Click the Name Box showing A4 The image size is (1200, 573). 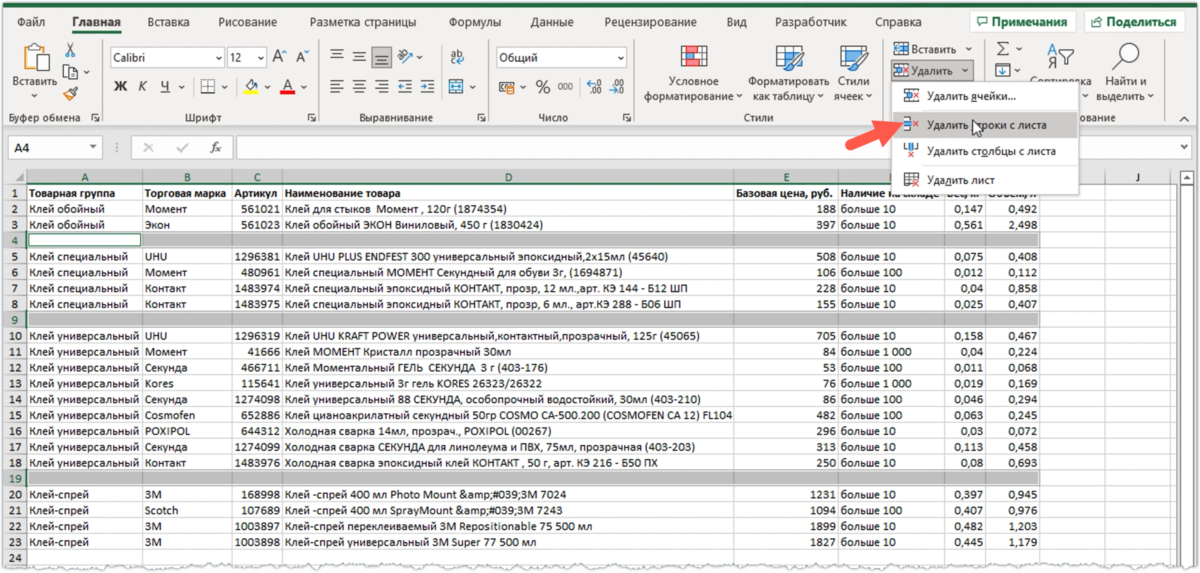54,148
